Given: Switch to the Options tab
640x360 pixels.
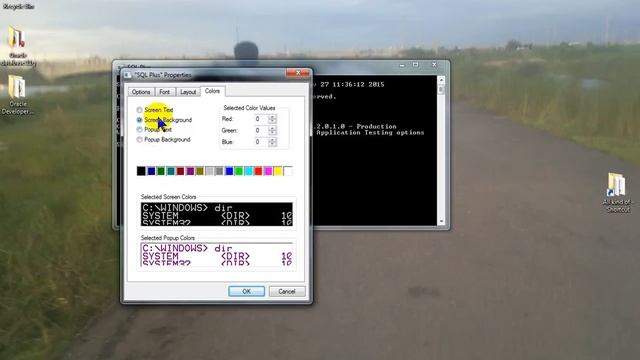Looking at the screenshot, I should coord(141,92).
